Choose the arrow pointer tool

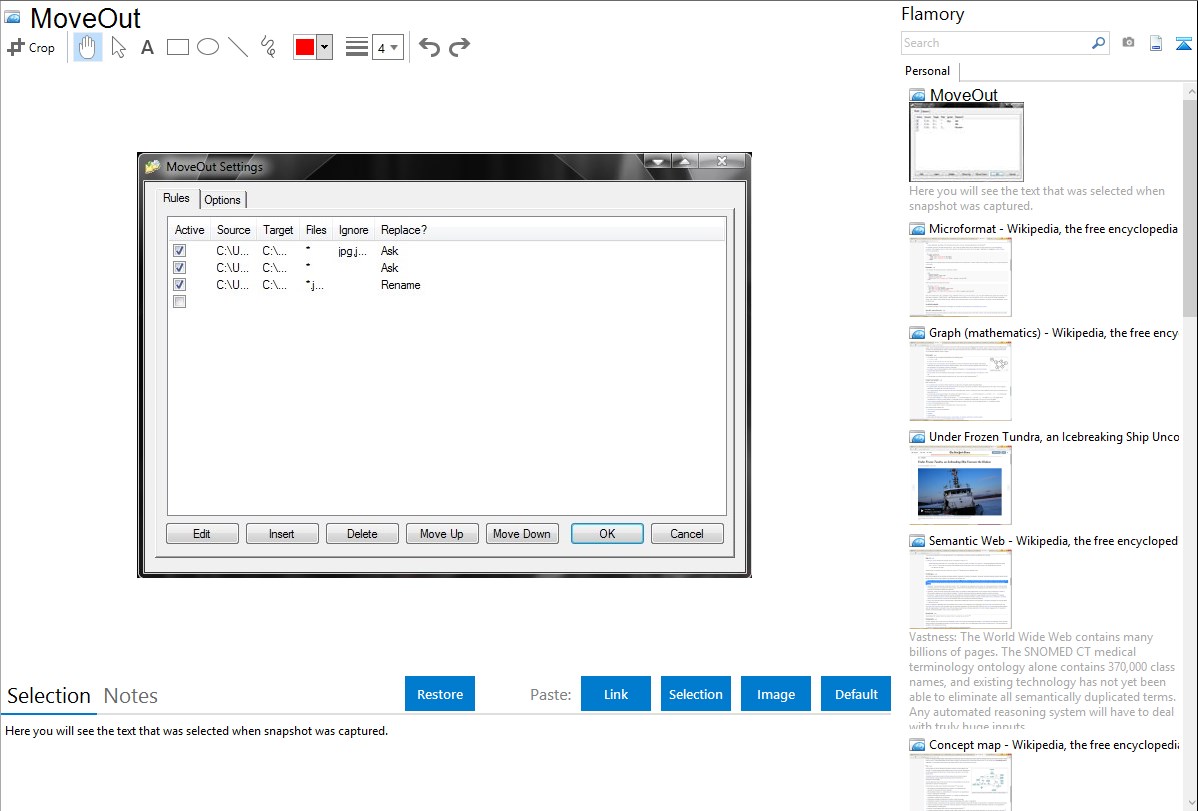[118, 47]
